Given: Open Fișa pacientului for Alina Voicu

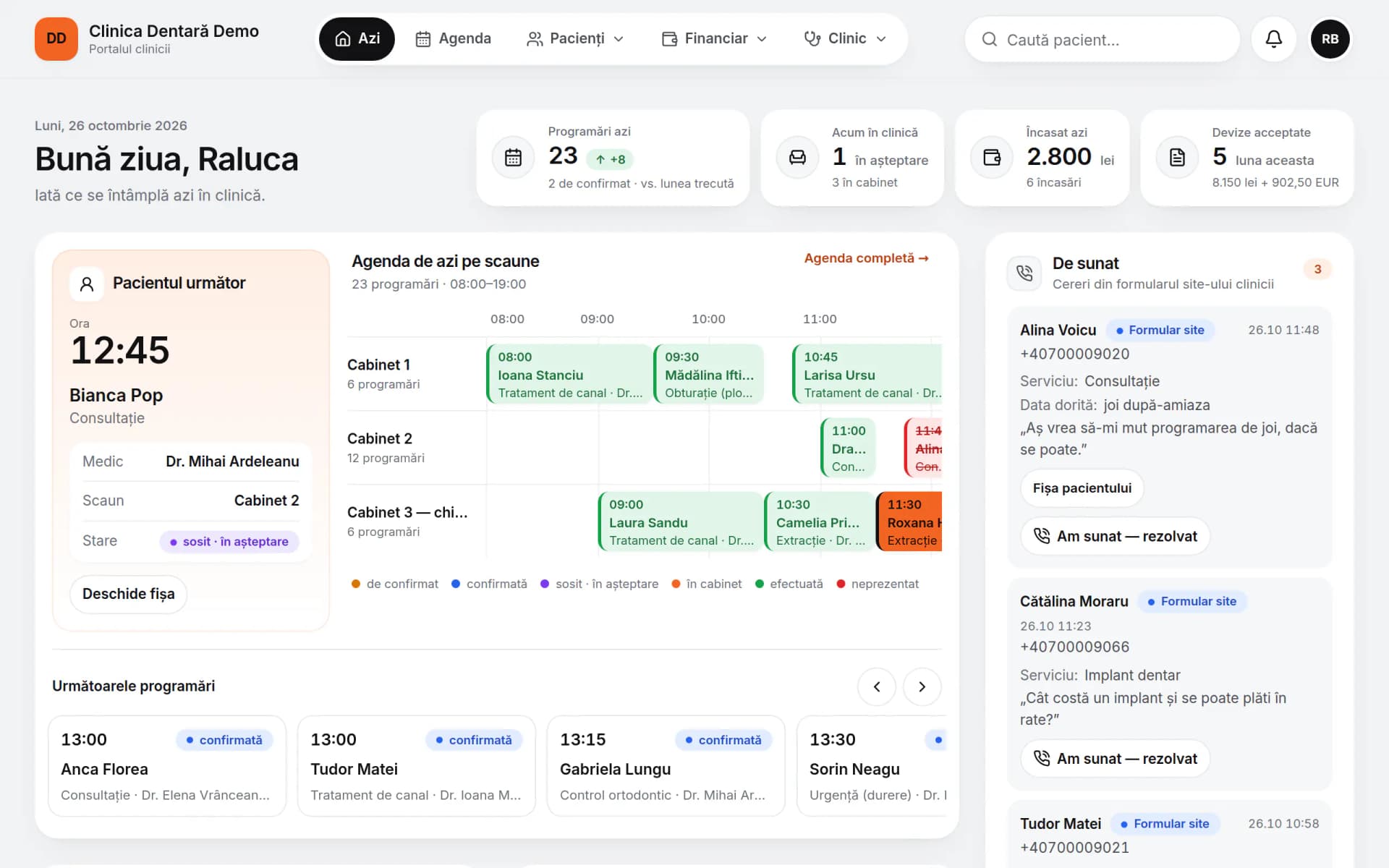Looking at the screenshot, I should pyautogui.click(x=1082, y=488).
